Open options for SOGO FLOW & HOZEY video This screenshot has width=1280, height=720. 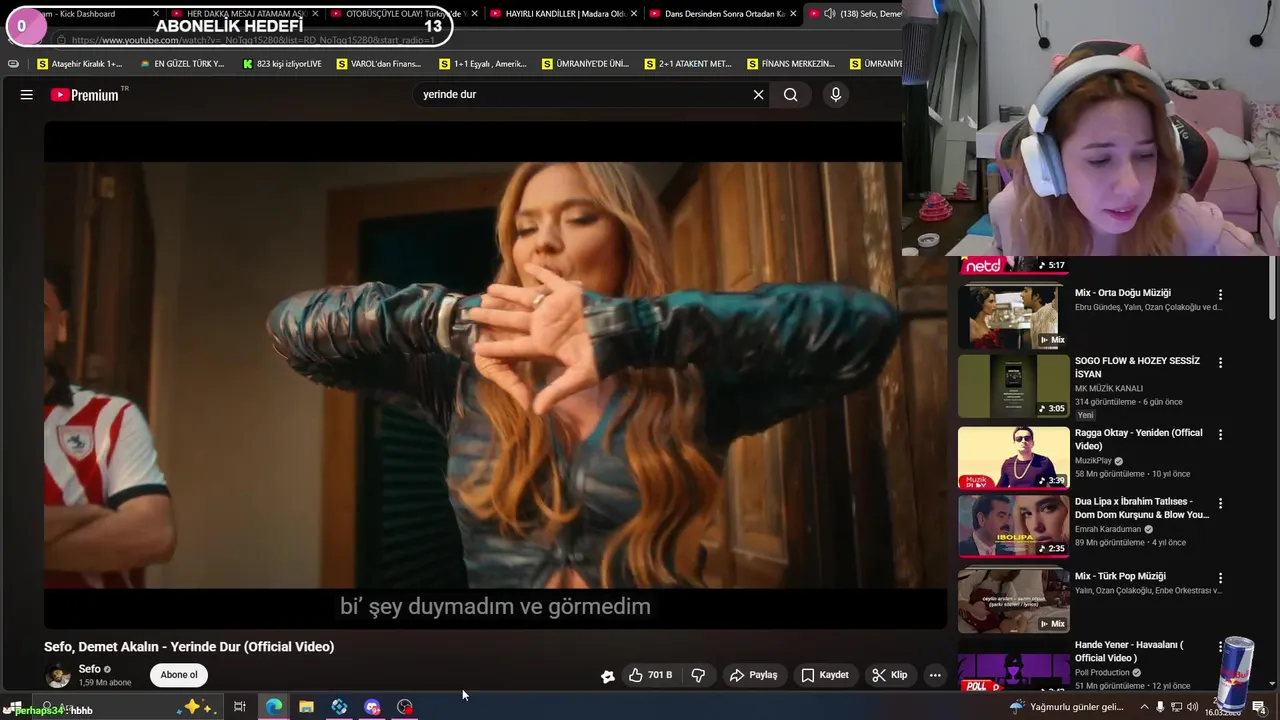pos(1220,363)
